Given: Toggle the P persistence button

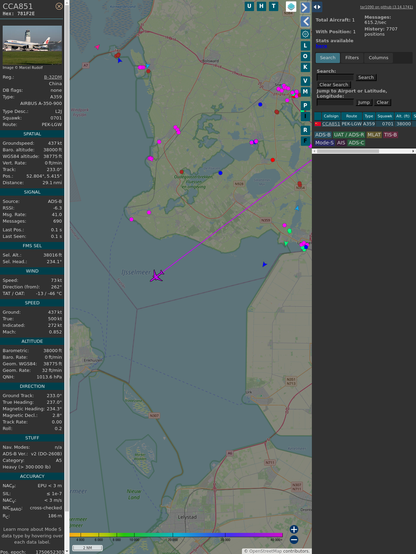Looking at the screenshot, I should pos(305,105).
